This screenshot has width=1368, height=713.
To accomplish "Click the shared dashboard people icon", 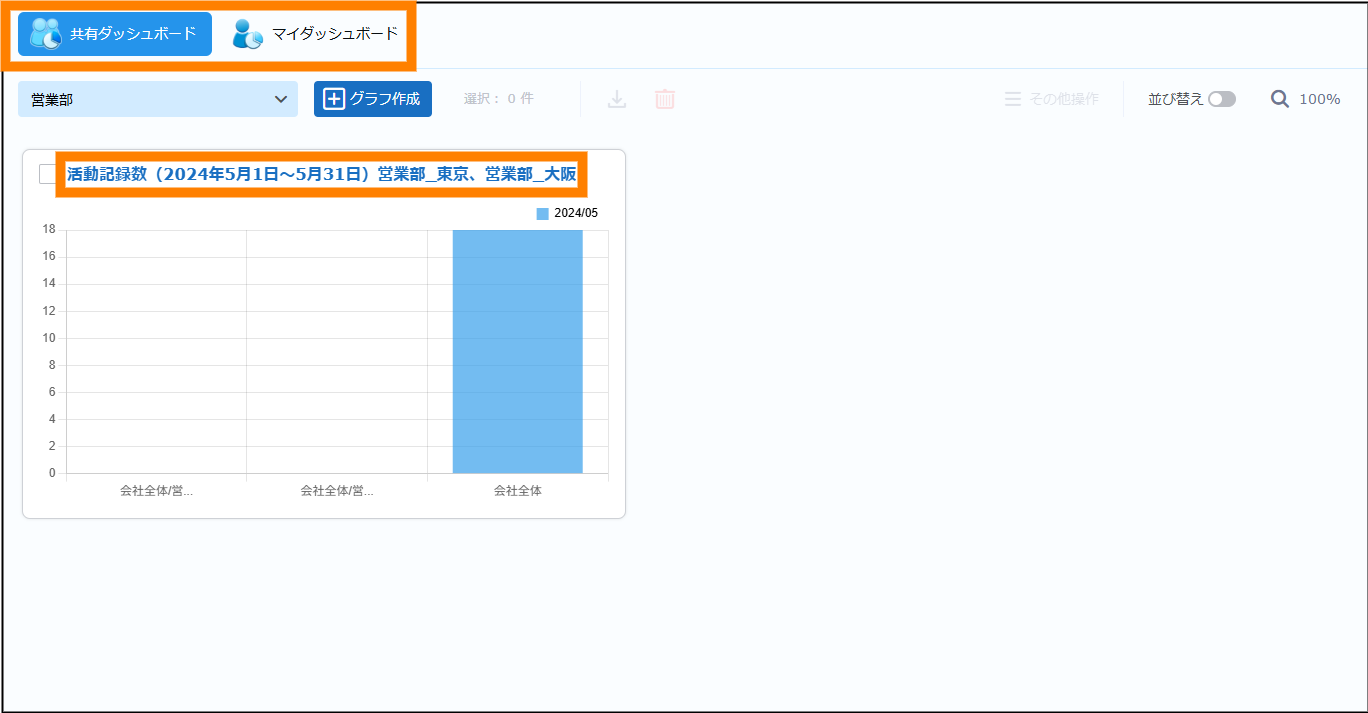I will click(x=46, y=34).
